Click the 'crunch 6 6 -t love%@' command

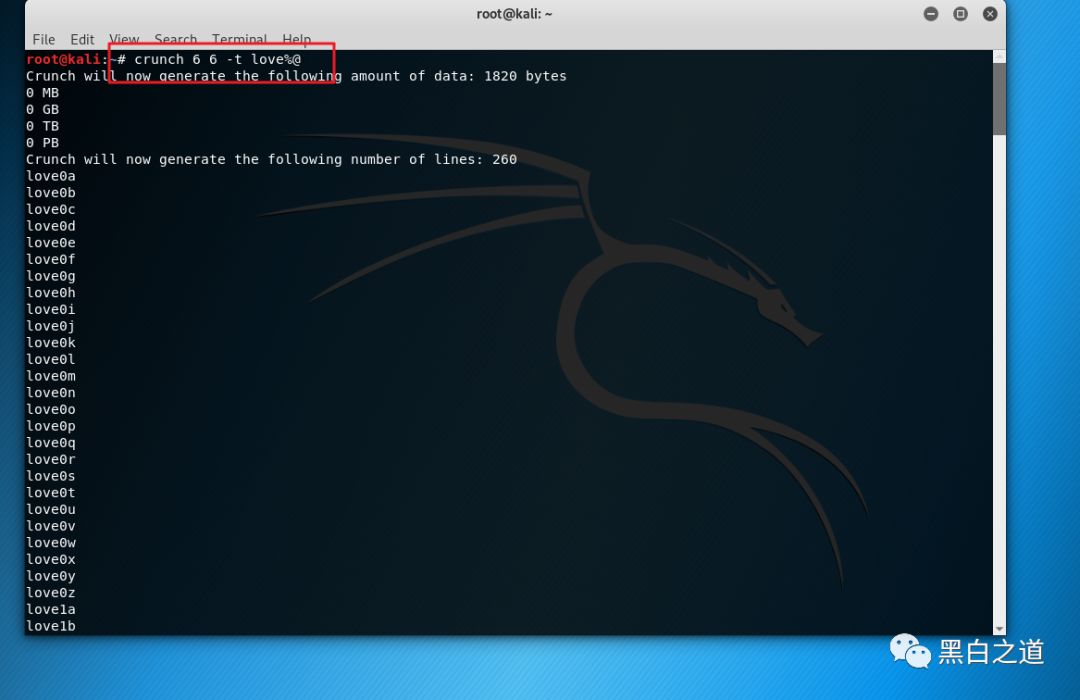pos(218,59)
